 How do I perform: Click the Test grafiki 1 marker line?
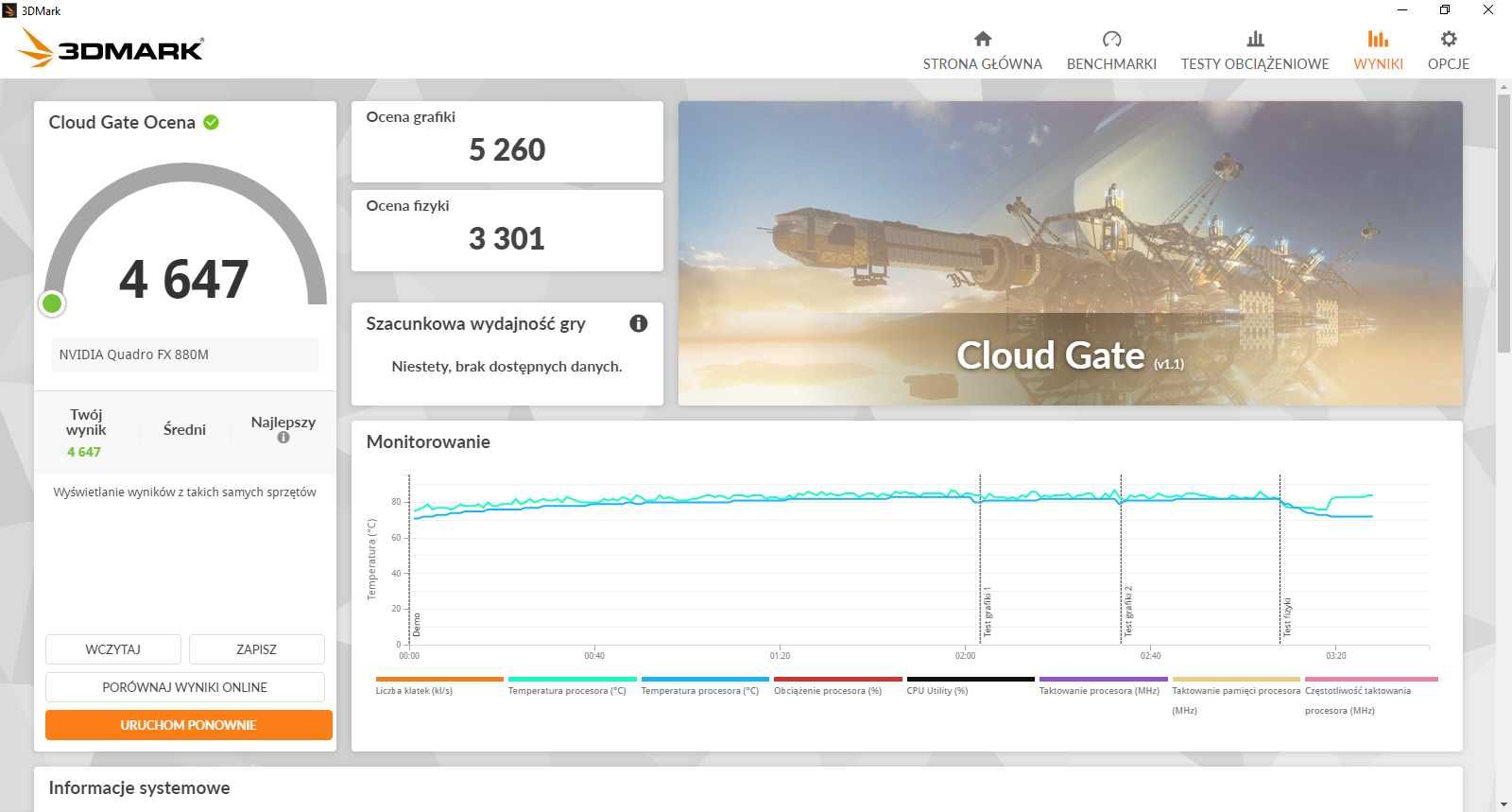(x=980, y=558)
